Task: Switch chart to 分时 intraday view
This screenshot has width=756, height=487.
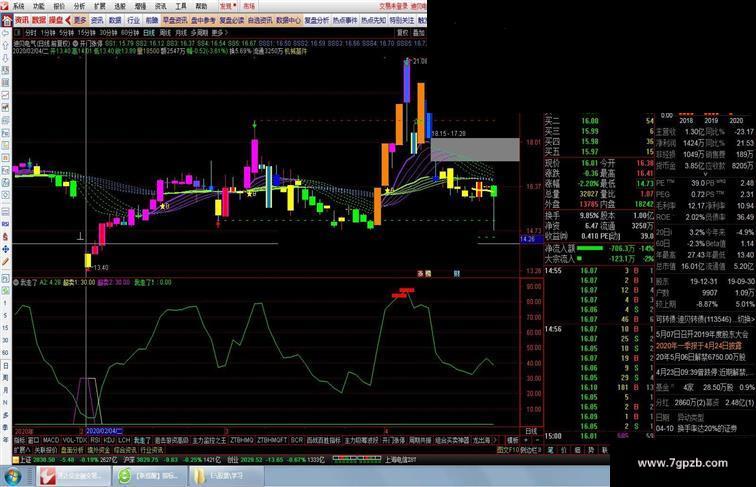Action: [31, 33]
